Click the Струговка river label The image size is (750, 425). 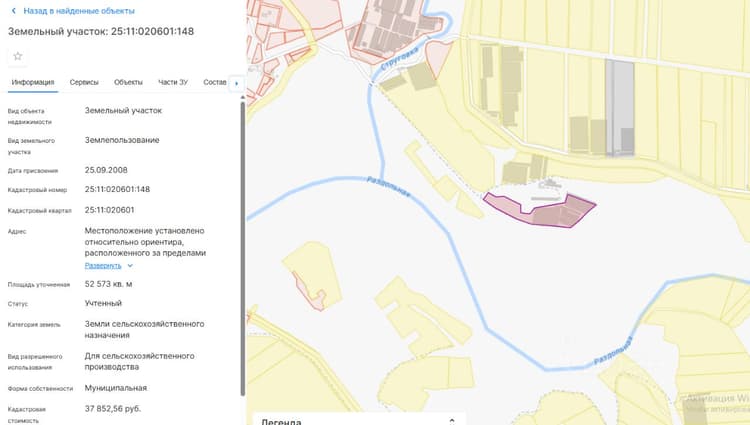[400, 59]
